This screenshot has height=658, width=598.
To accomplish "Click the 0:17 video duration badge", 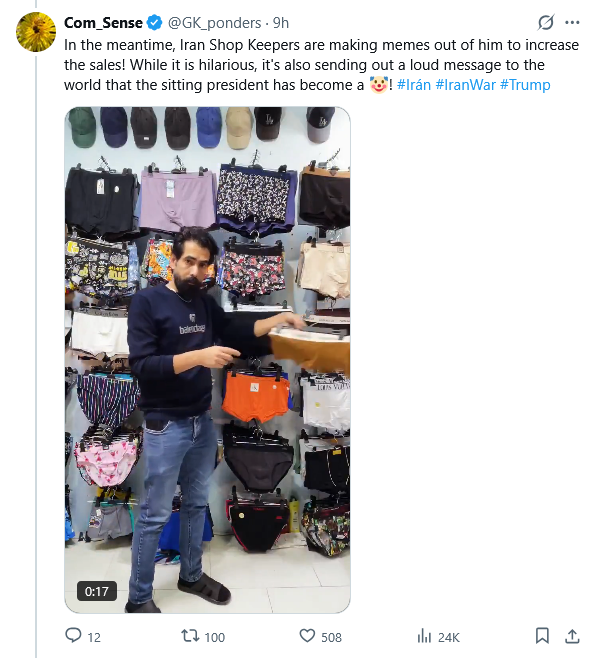I will pos(97,591).
